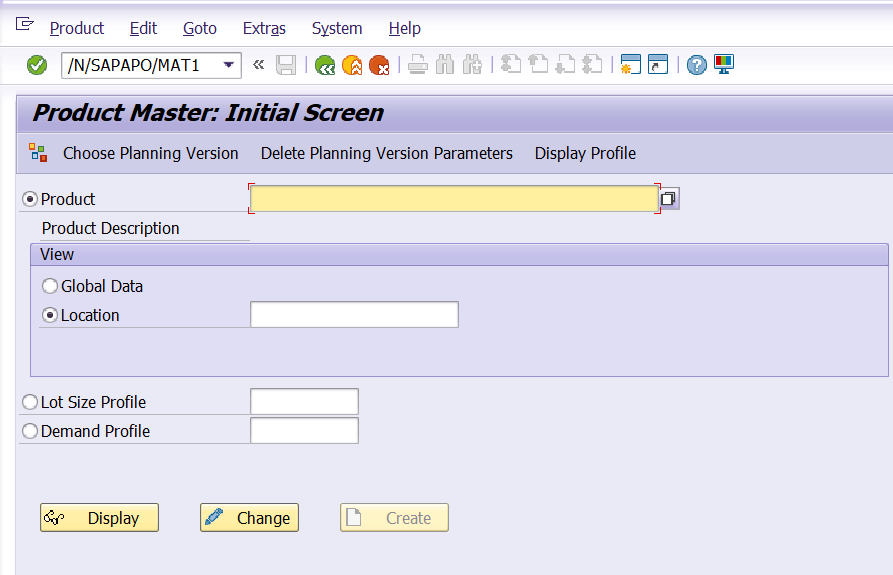Open Product field search help button
Image resolution: width=893 pixels, height=575 pixels.
tap(669, 199)
